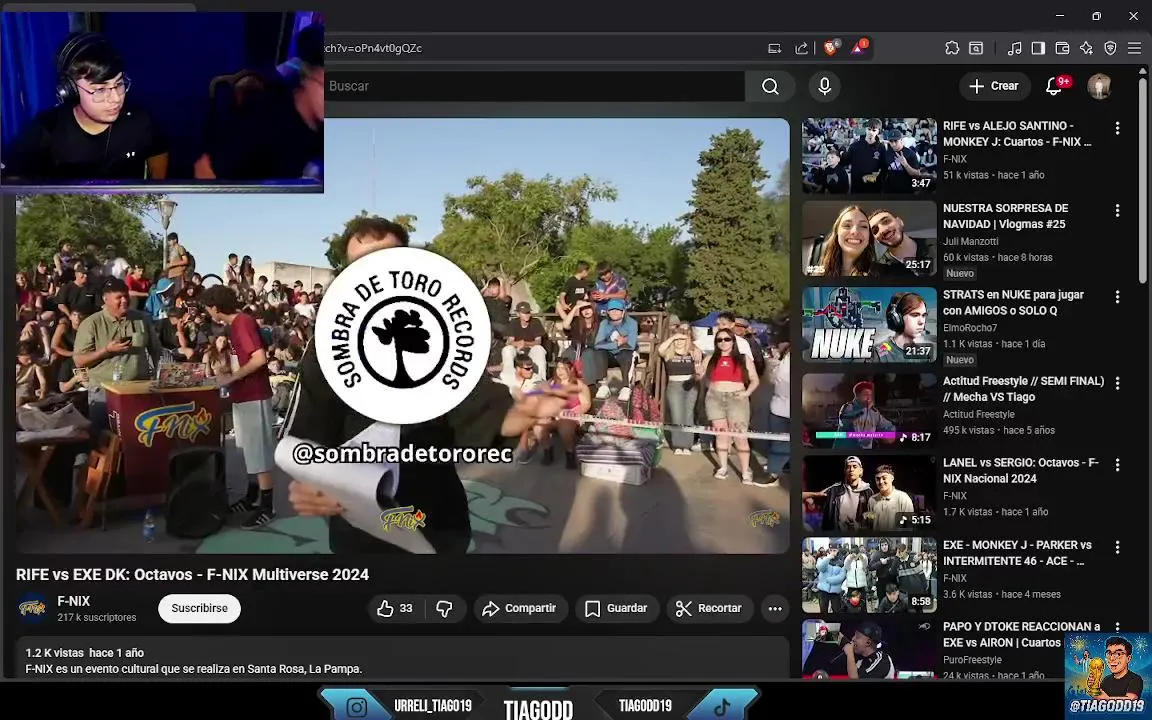Open the Brave Wallet icon
The width and height of the screenshot is (1152, 720).
click(1062, 48)
